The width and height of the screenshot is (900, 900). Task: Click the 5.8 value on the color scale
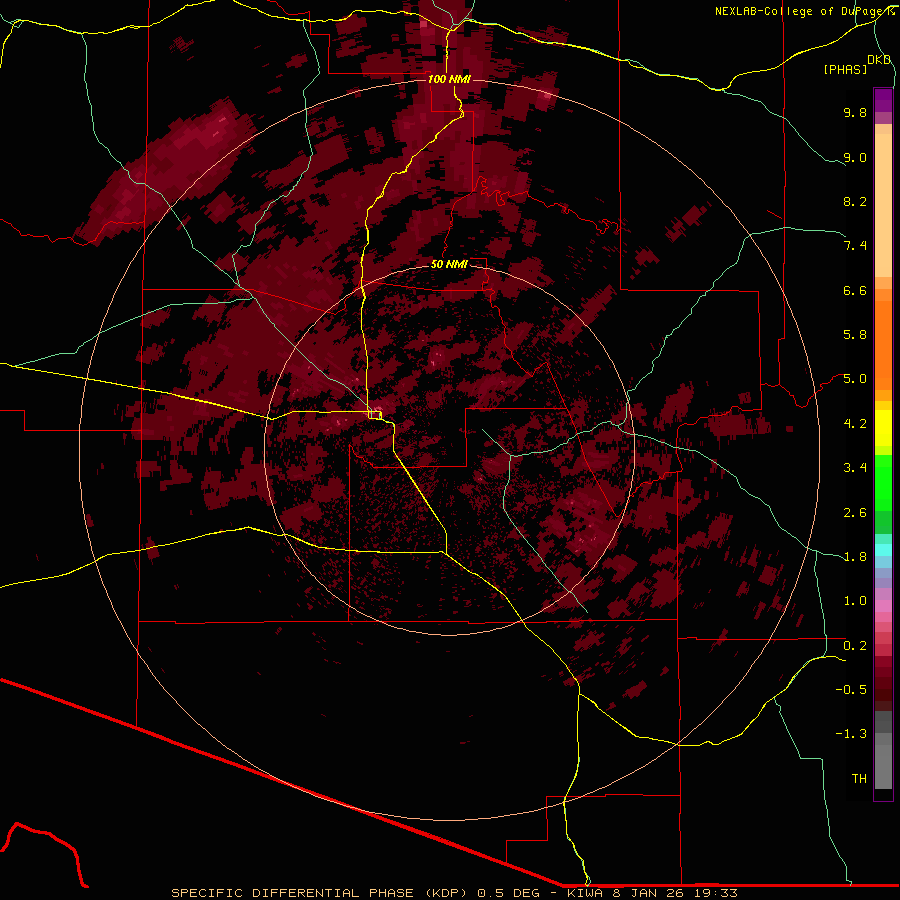tap(855, 334)
